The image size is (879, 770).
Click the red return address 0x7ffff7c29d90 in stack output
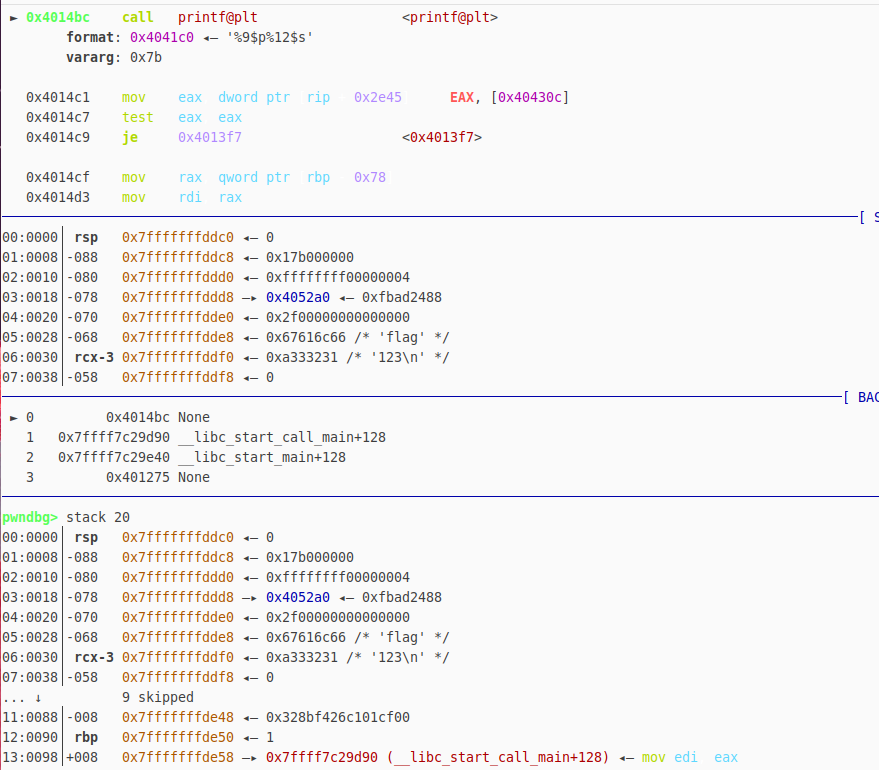click(322, 758)
